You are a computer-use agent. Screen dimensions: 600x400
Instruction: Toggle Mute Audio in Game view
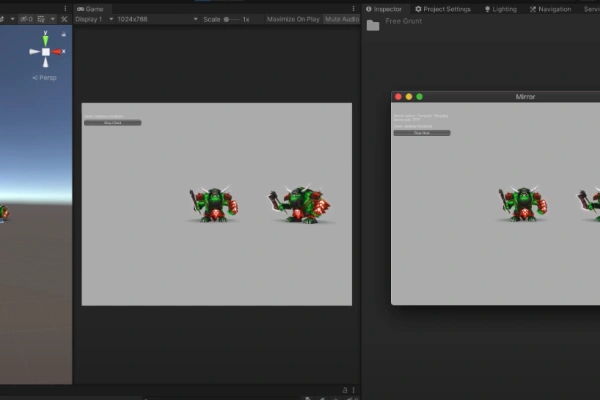tap(342, 19)
